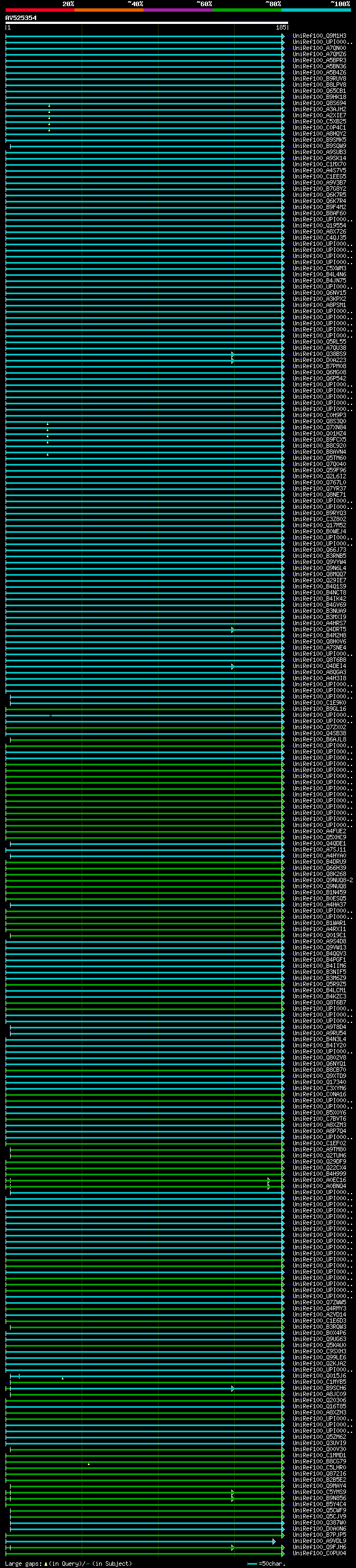Select hit label UniRef100_B9SMK5
Viewport: 356px width, 1568px height.
pyautogui.click(x=319, y=140)
